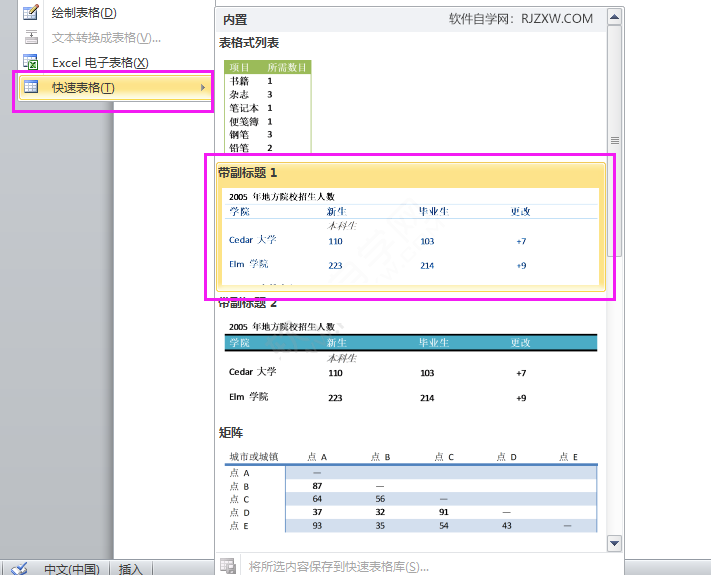Click 将所选内容保存到快速表格库(S) option

[x=338, y=566]
